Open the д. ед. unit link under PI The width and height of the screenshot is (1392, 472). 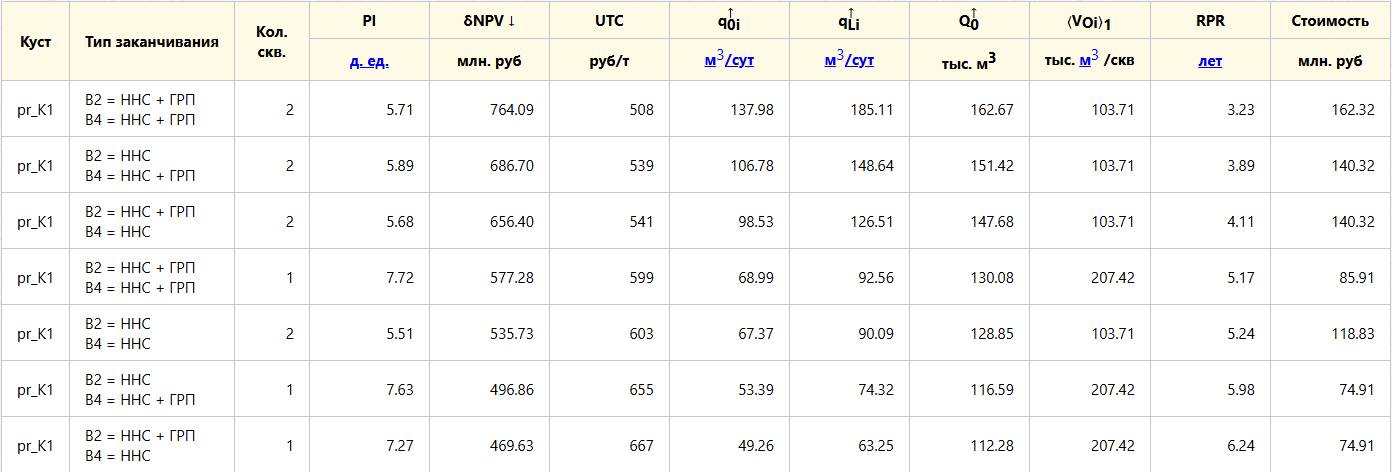[x=370, y=61]
